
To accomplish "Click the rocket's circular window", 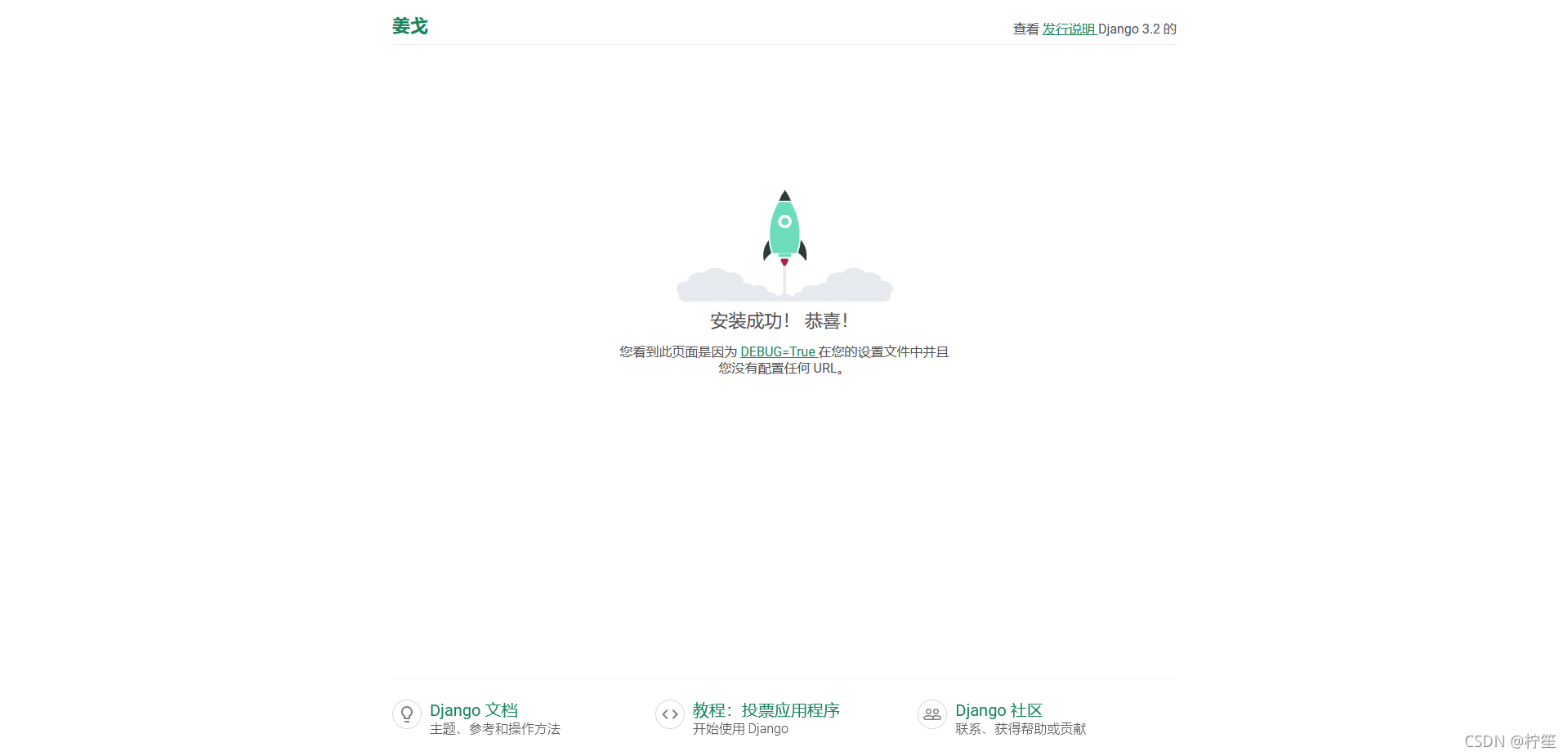I will pyautogui.click(x=784, y=222).
